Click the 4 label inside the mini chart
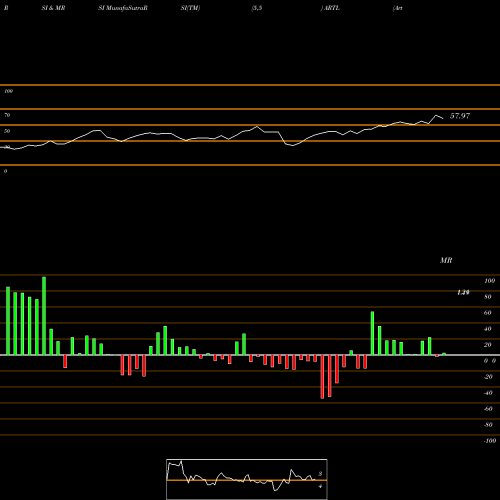 point(320,486)
